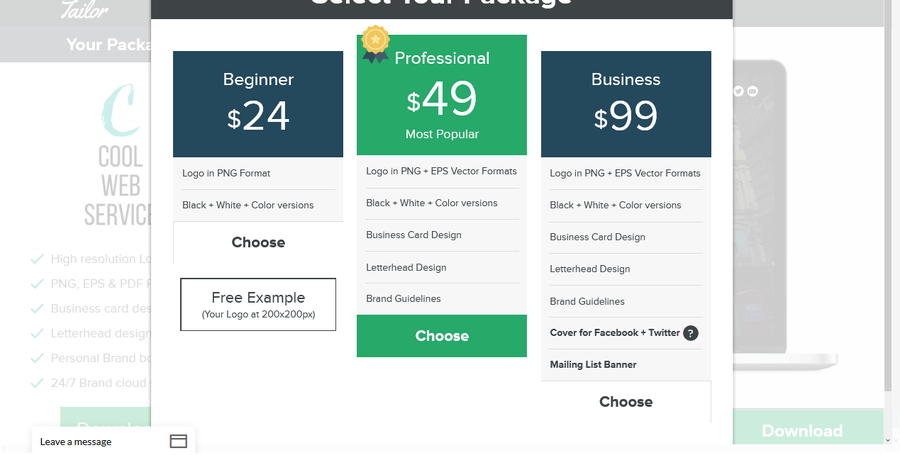
Task: Open the Leave a message chat bar
Action: pyautogui.click(x=114, y=441)
